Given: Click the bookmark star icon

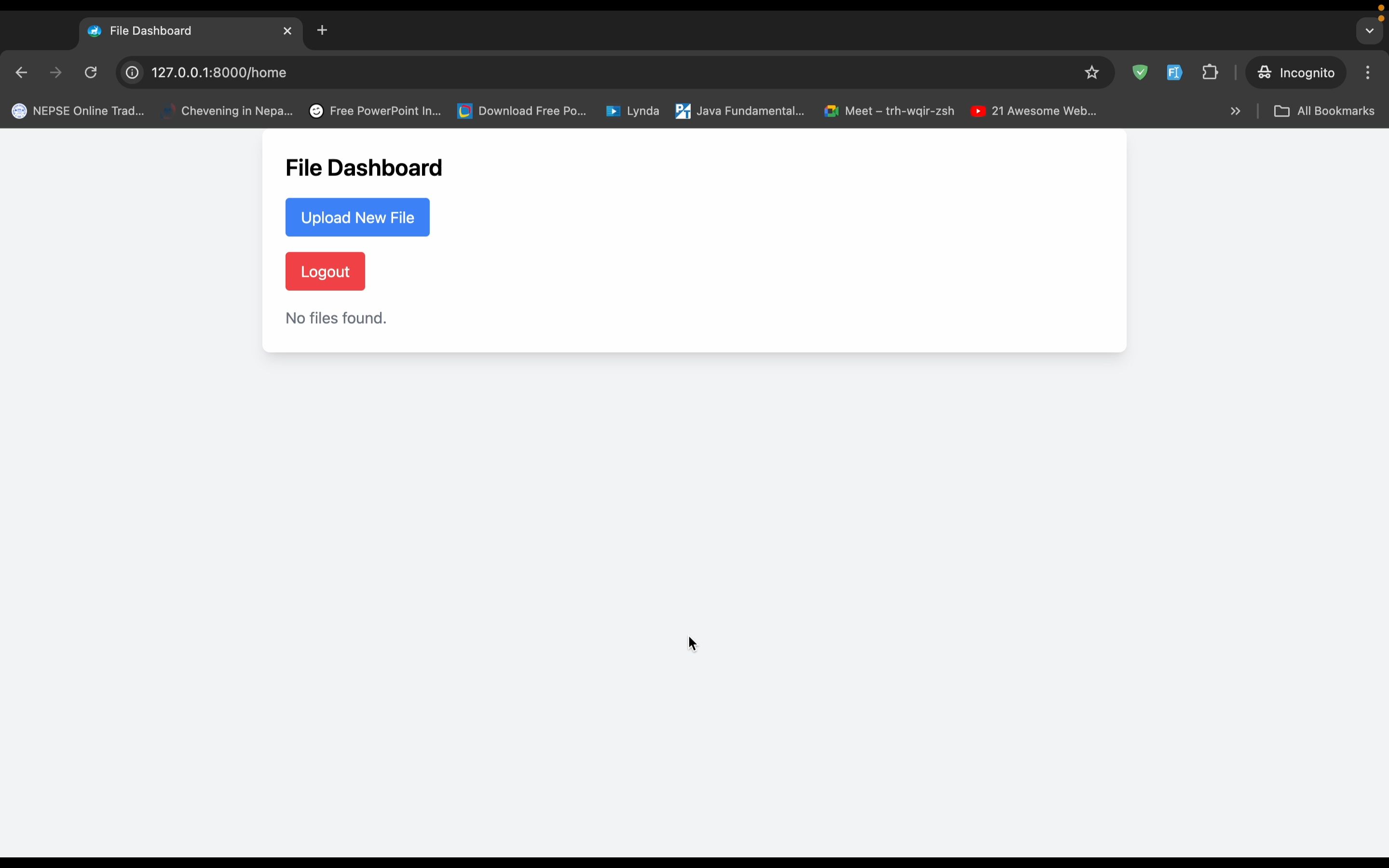Looking at the screenshot, I should (1091, 72).
